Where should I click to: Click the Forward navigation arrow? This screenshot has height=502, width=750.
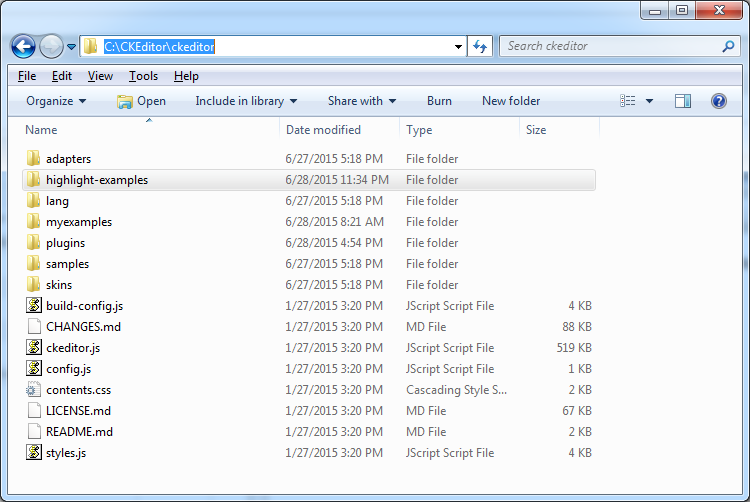51,47
